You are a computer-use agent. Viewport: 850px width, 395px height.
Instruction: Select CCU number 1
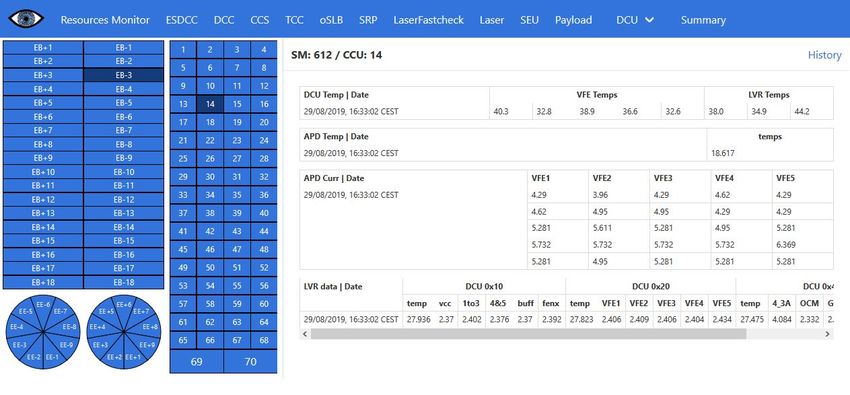pos(183,50)
